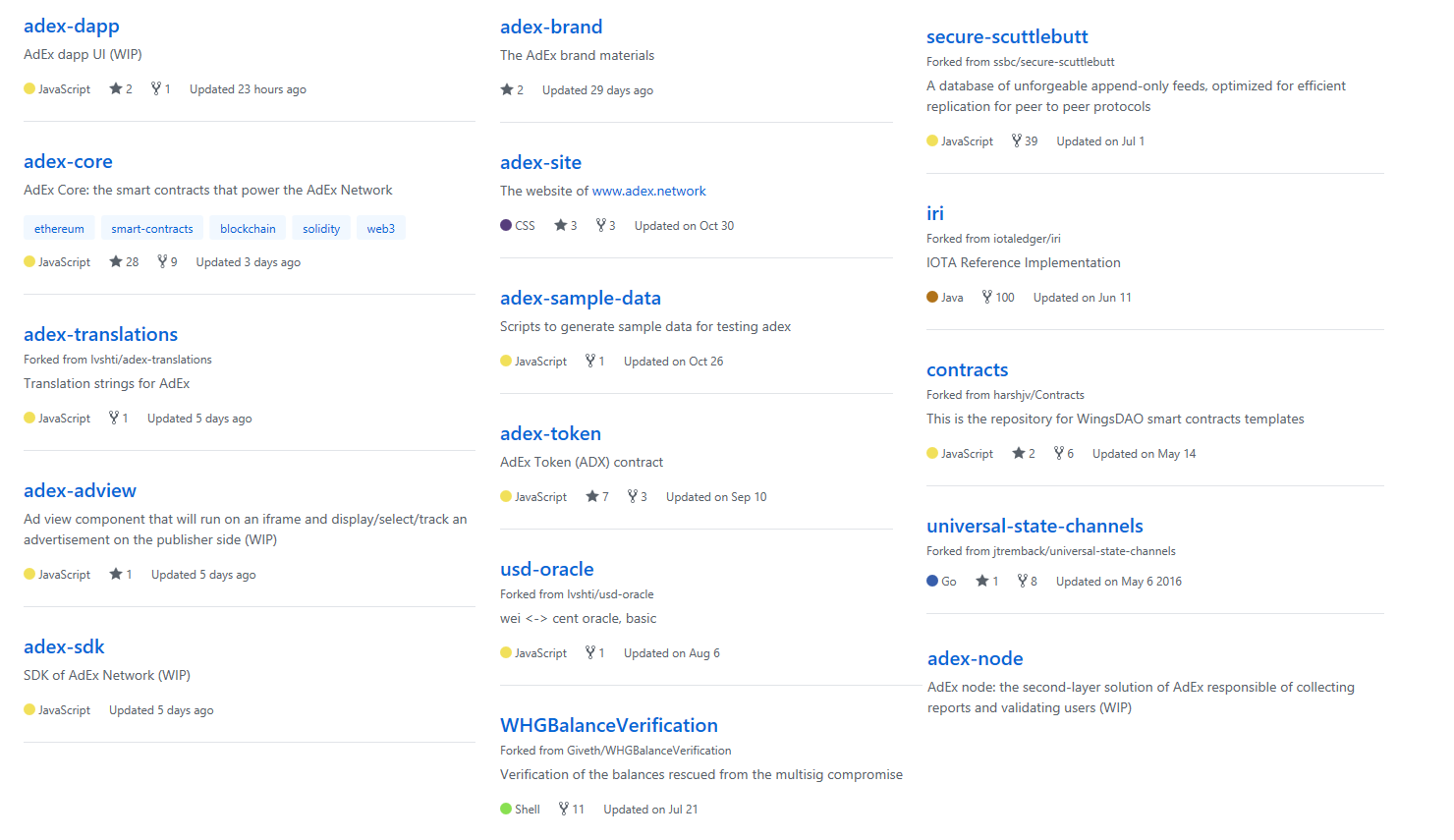Click the fork icon on WHGBalanceVerification
1454x840 pixels.
[x=563, y=809]
